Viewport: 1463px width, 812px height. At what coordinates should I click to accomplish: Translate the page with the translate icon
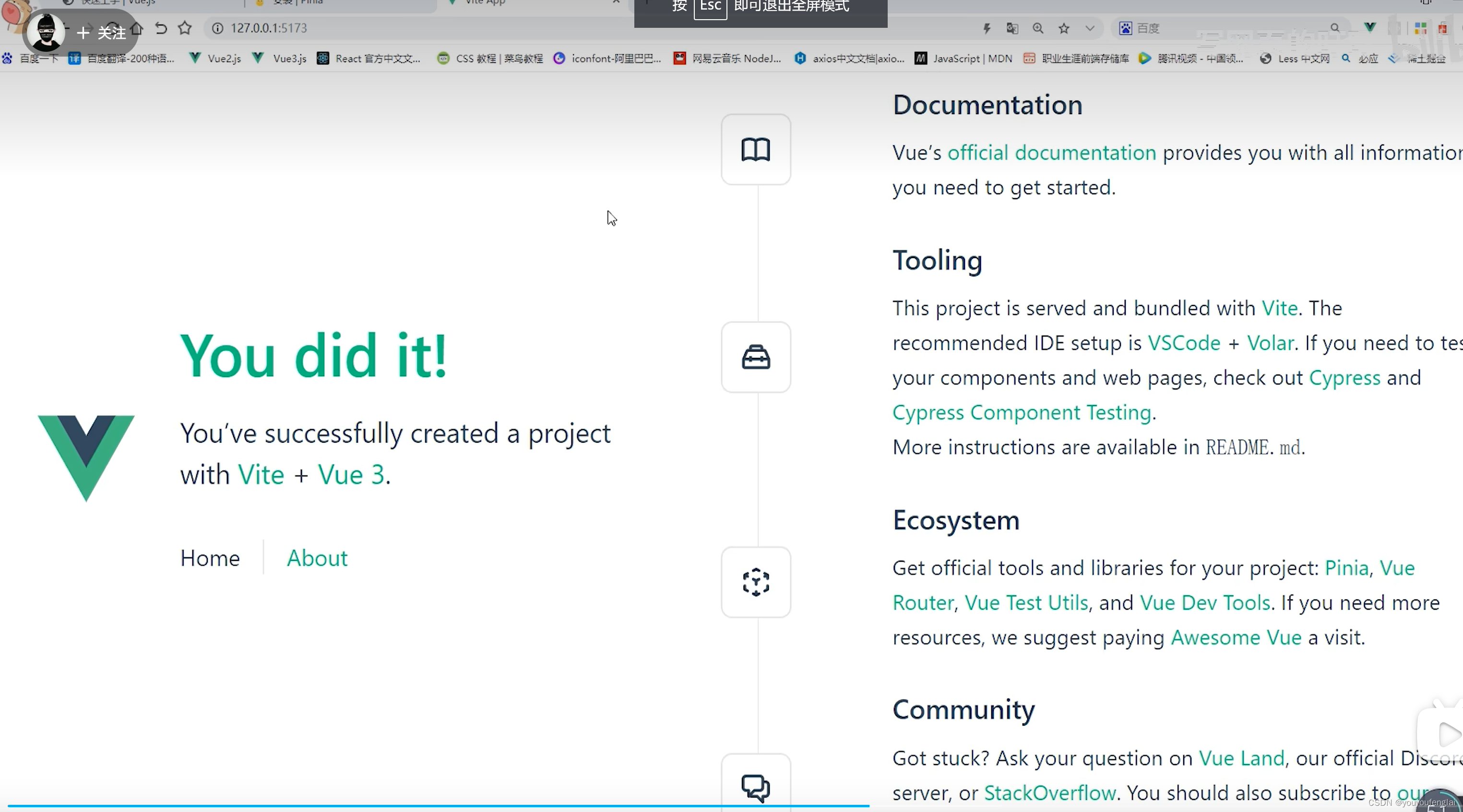(1012, 28)
